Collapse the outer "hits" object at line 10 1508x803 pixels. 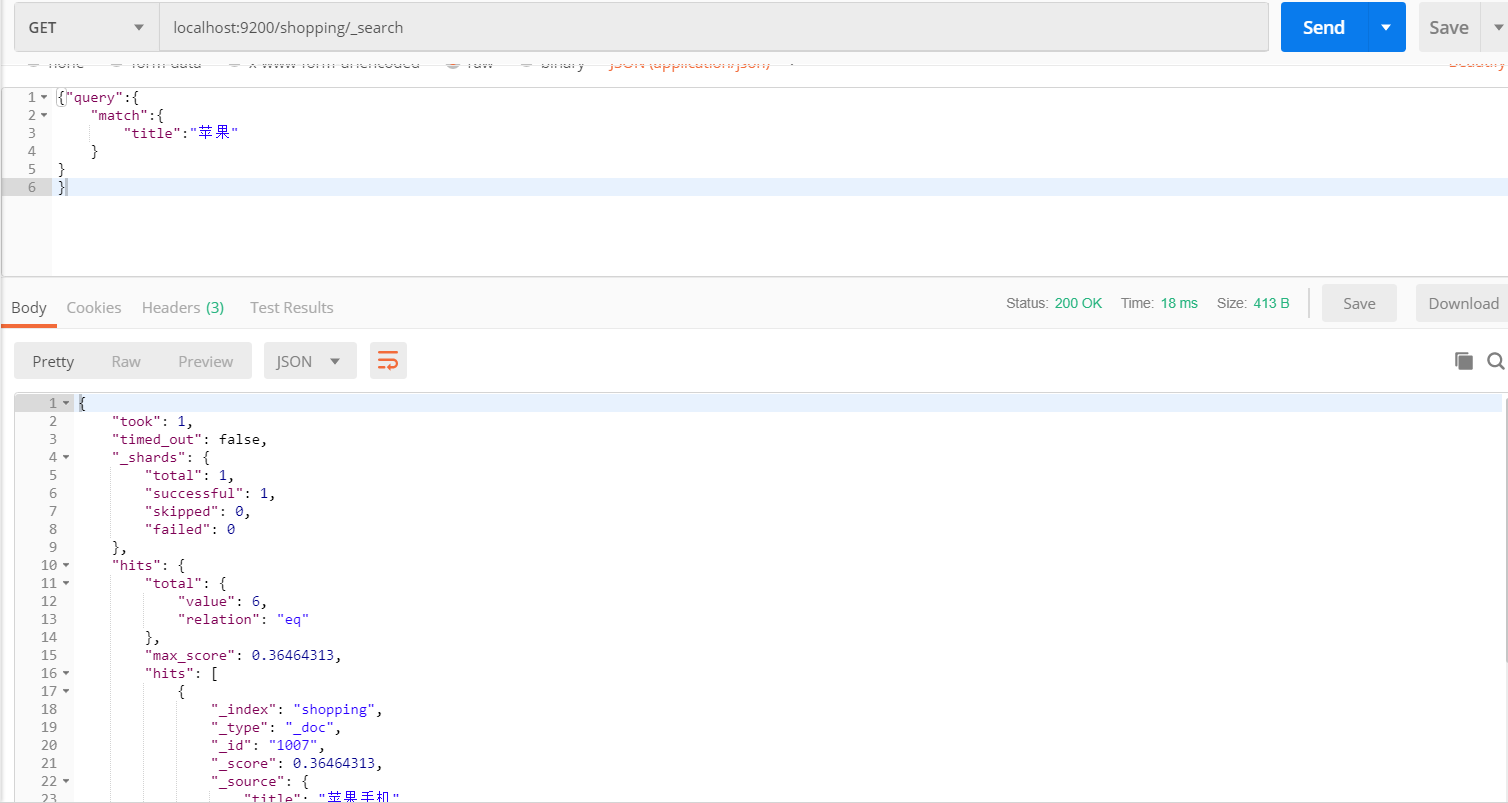[66, 565]
